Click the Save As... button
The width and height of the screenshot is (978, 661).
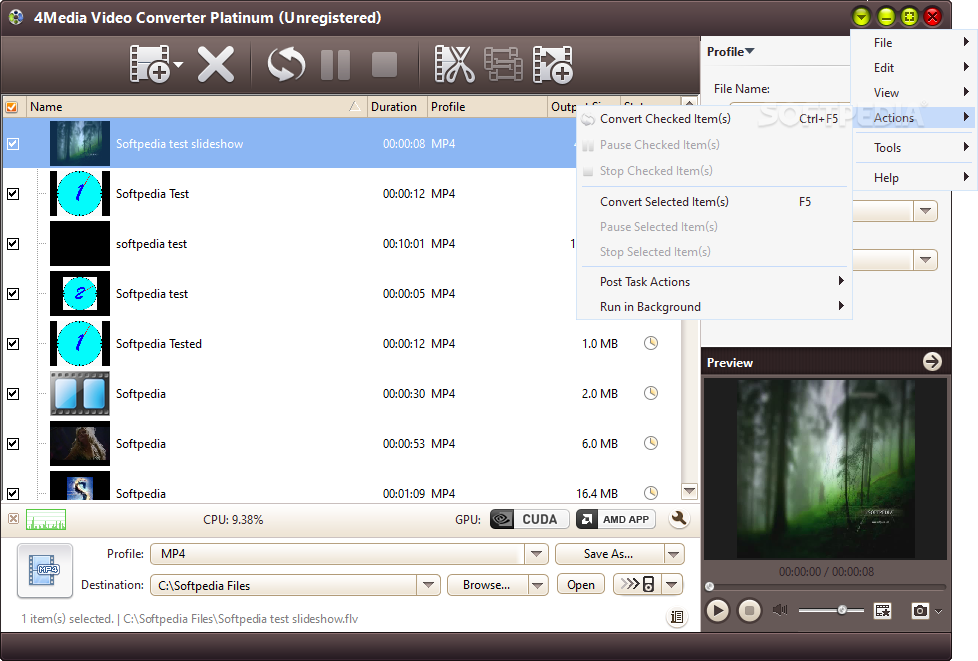(608, 554)
